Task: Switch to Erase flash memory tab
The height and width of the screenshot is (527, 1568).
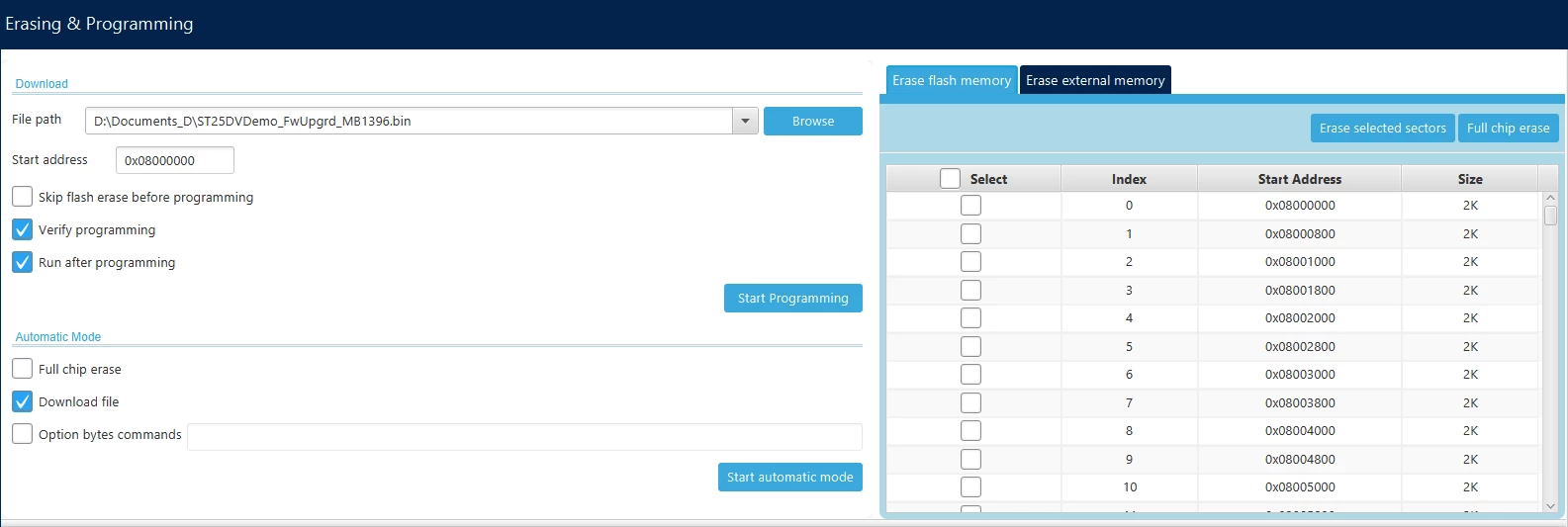Action: [952, 80]
